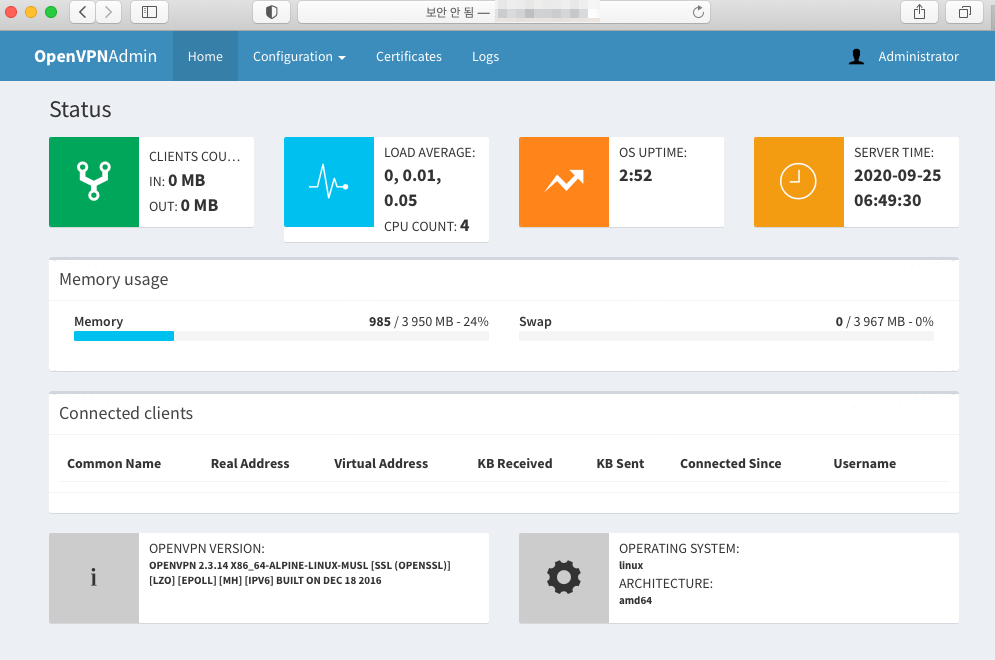Image resolution: width=995 pixels, height=660 pixels.
Task: Click the Administrator account link
Action: (x=918, y=56)
